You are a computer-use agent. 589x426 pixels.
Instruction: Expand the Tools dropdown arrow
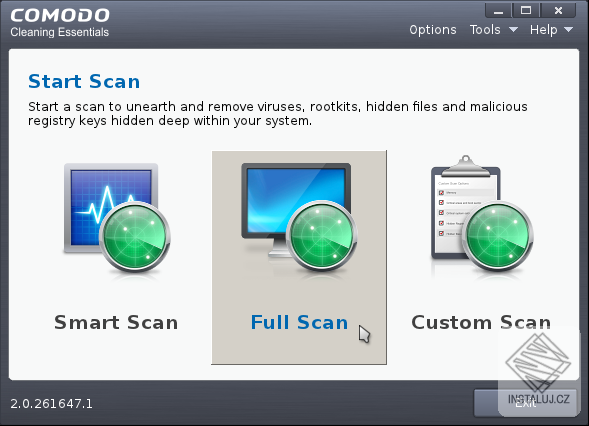(513, 29)
